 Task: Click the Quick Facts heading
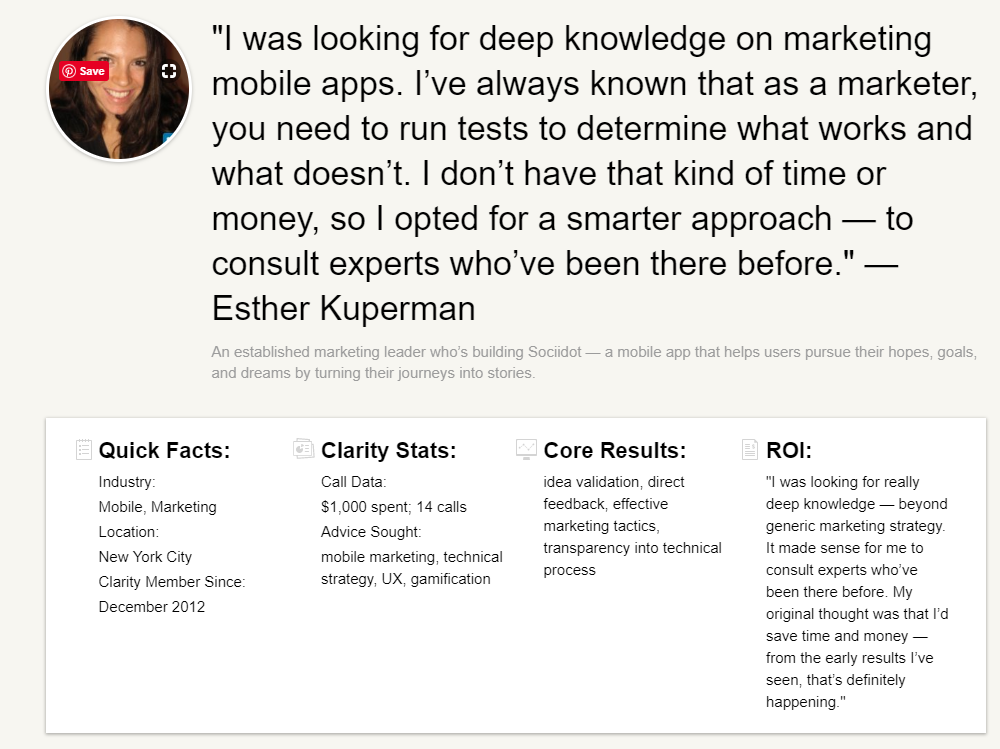click(x=165, y=450)
